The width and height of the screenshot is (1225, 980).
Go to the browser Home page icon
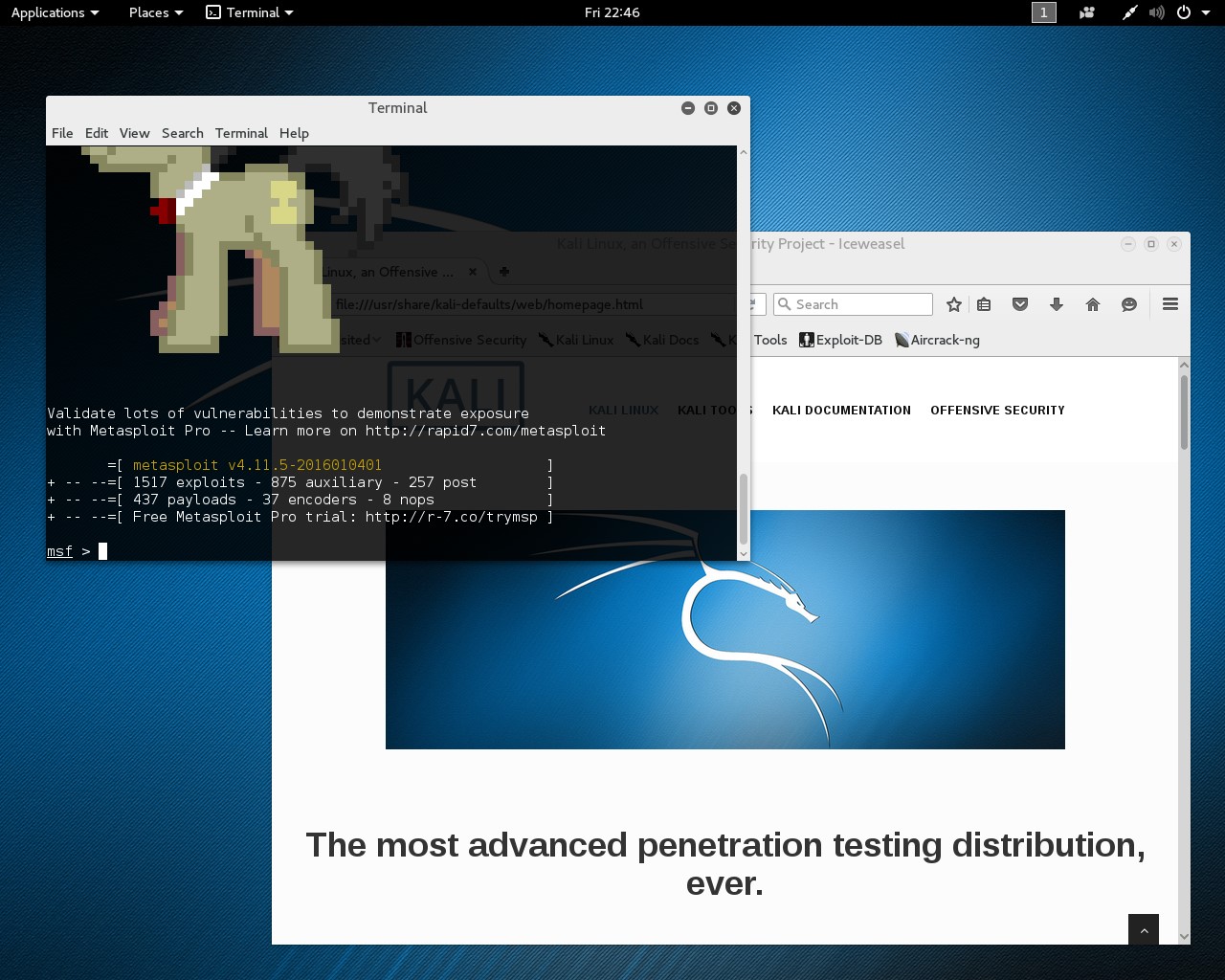point(1093,304)
